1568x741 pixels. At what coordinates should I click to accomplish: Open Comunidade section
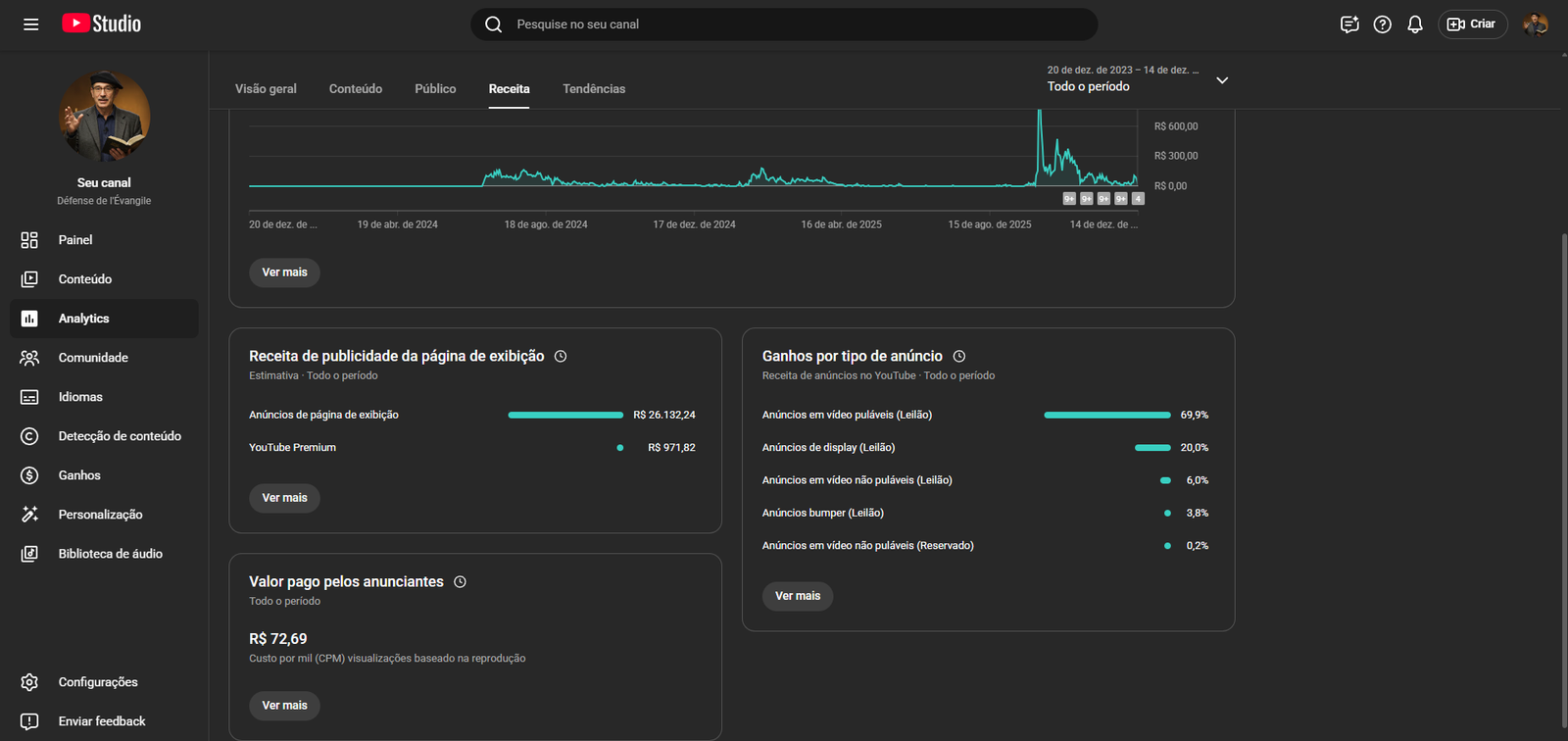click(x=104, y=358)
